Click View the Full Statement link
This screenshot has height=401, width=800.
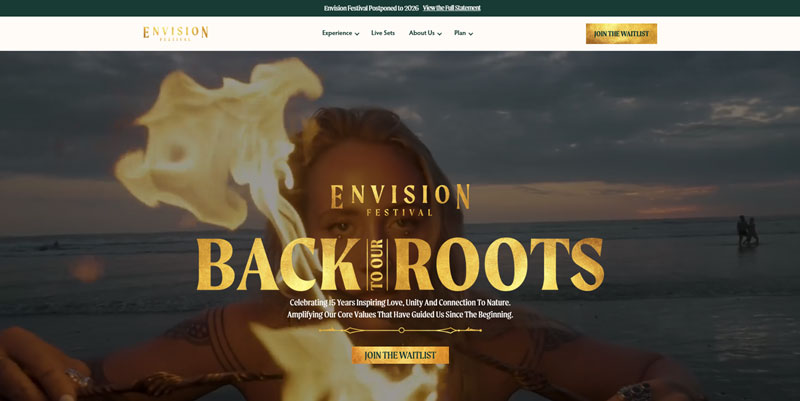click(452, 8)
